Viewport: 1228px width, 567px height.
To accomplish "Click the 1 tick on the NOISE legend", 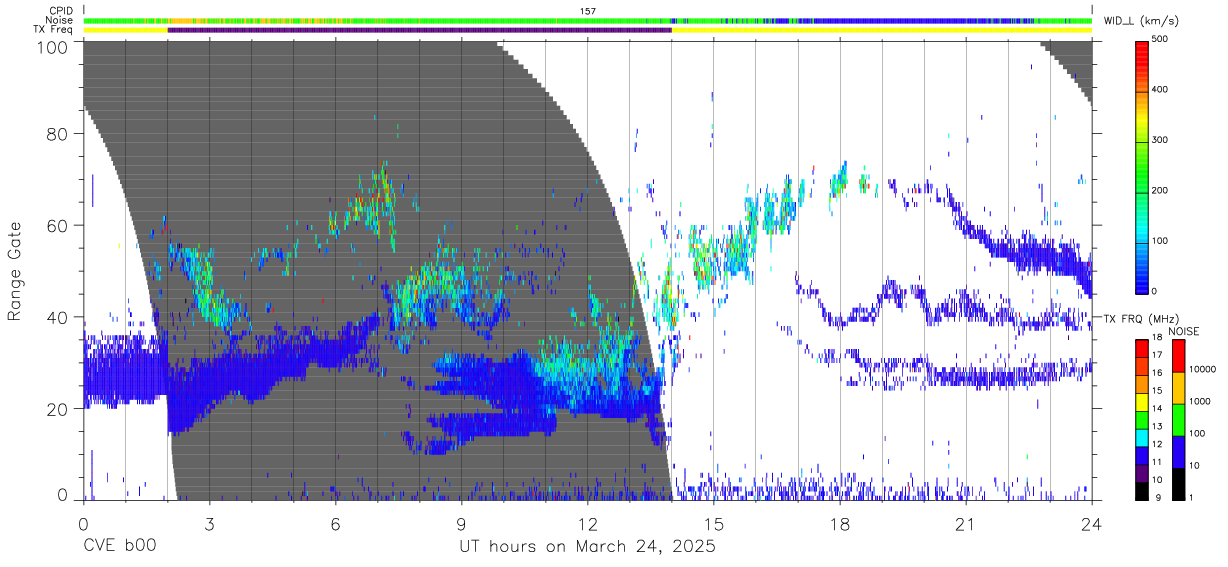I will 1191,499.
